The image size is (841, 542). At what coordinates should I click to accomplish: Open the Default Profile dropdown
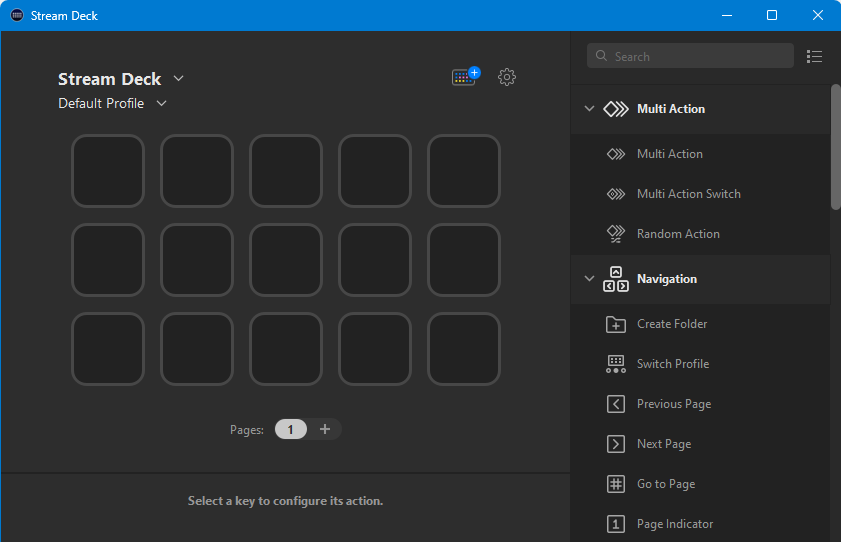tap(161, 103)
